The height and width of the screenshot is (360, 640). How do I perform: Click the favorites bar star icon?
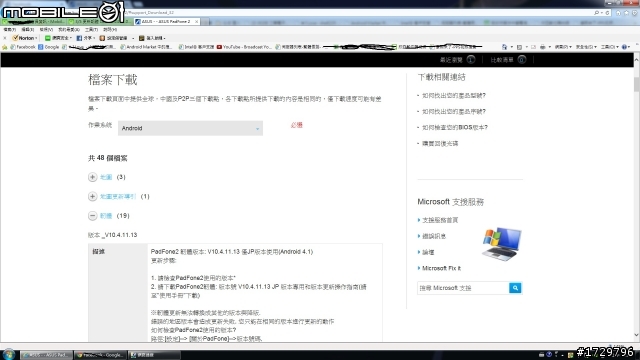pos(5,47)
